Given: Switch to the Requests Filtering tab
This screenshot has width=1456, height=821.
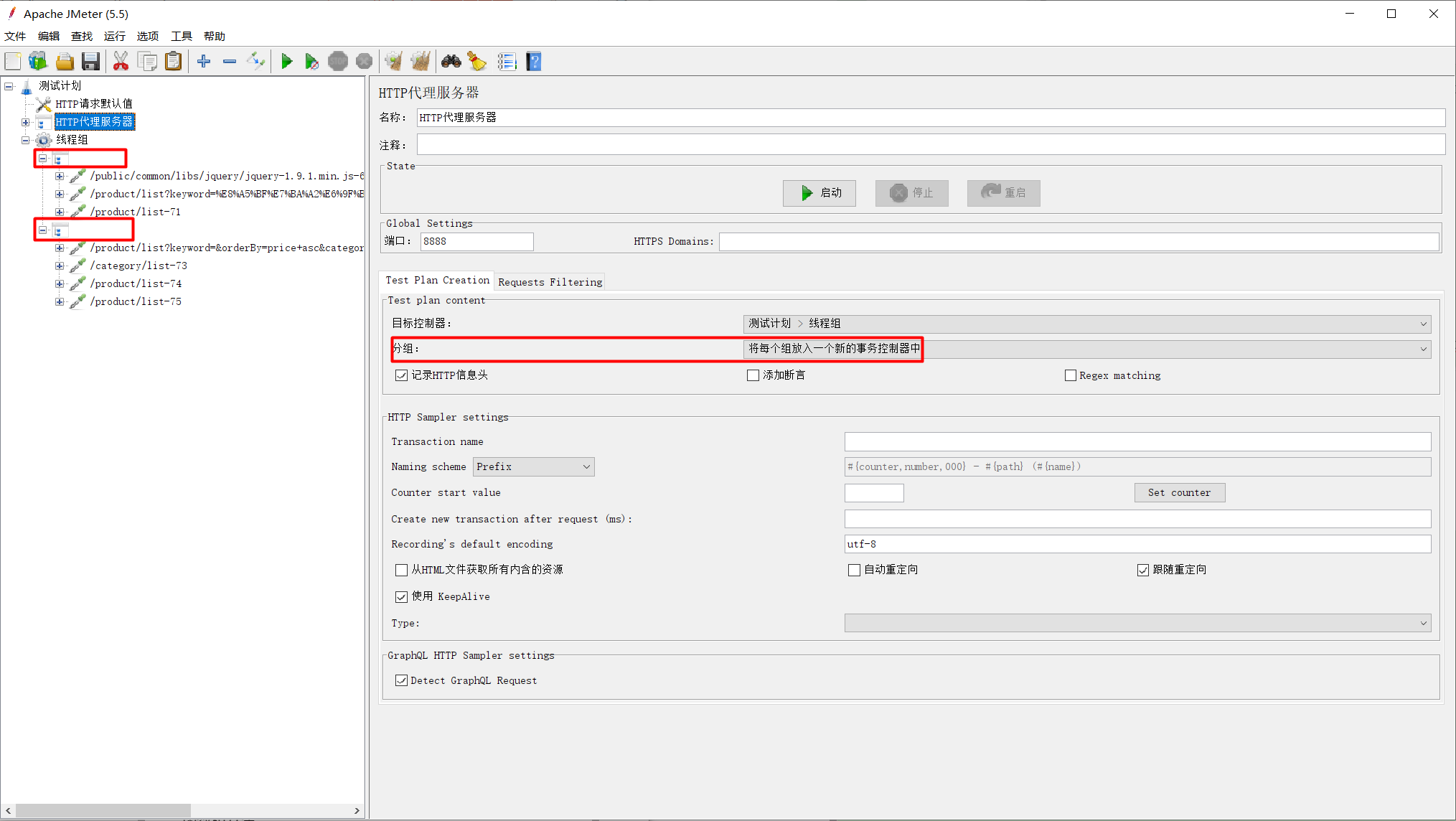Looking at the screenshot, I should point(550,282).
